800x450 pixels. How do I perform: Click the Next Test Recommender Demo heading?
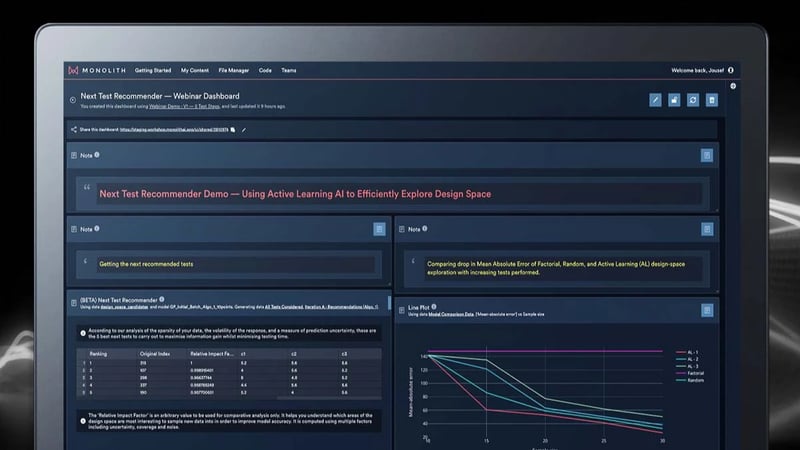click(295, 194)
